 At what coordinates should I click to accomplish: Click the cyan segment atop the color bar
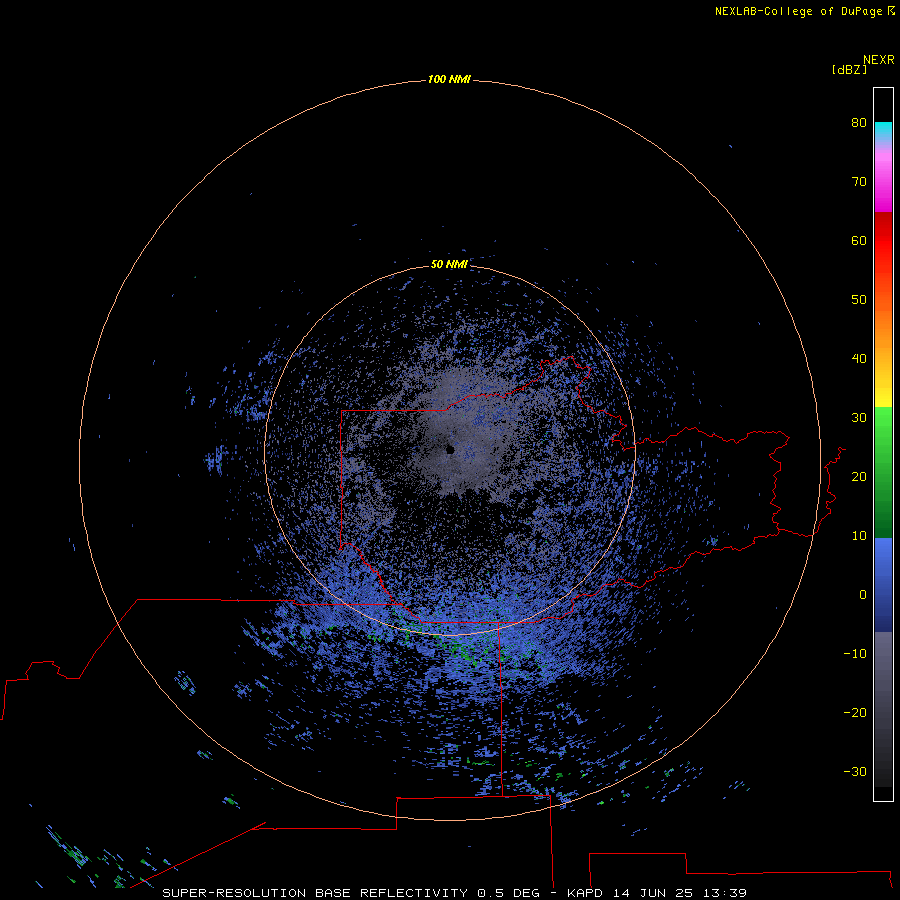tap(883, 130)
